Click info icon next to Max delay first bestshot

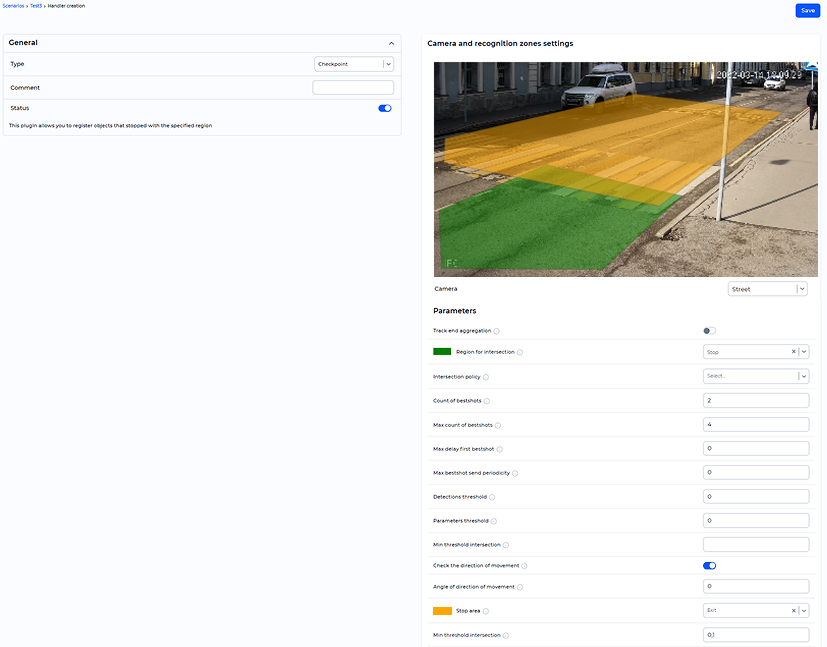(x=499, y=449)
